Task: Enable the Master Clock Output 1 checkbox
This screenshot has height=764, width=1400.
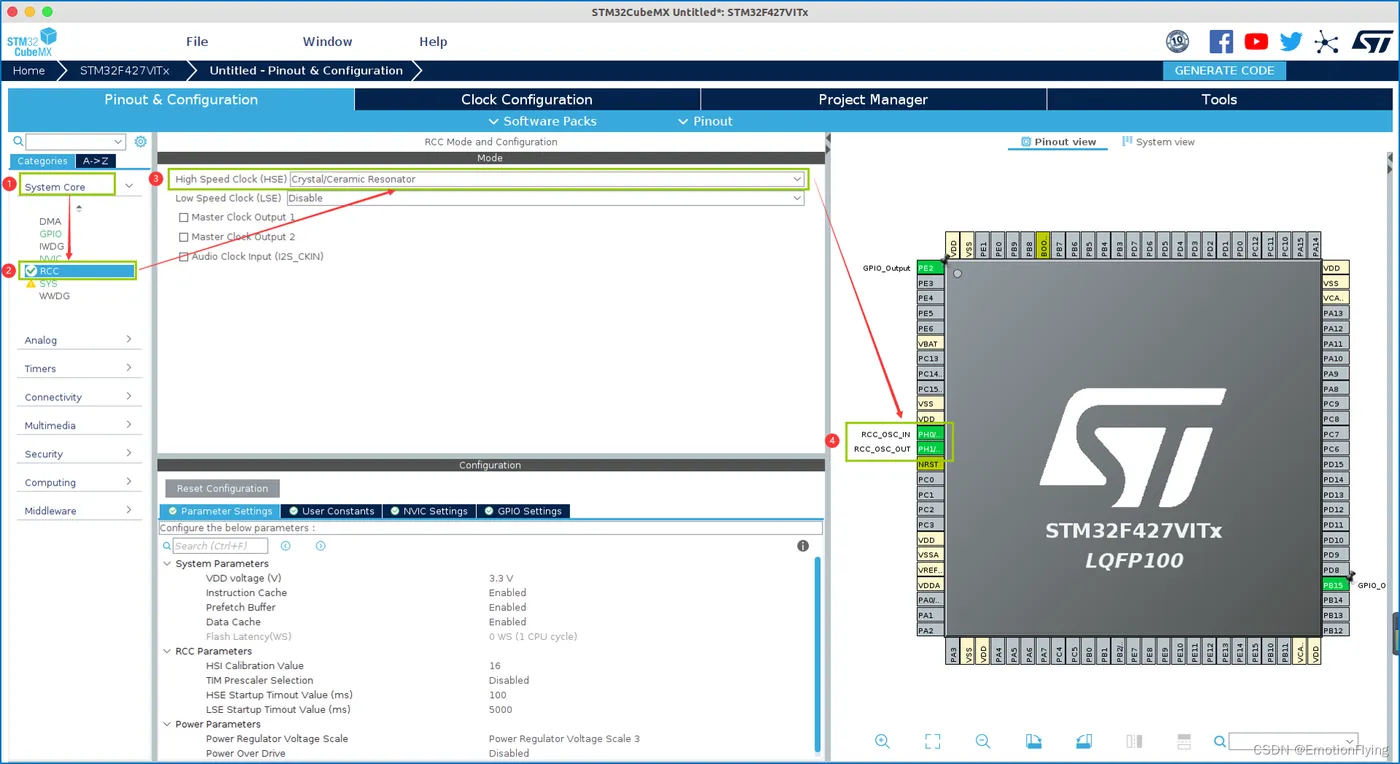Action: tap(183, 217)
